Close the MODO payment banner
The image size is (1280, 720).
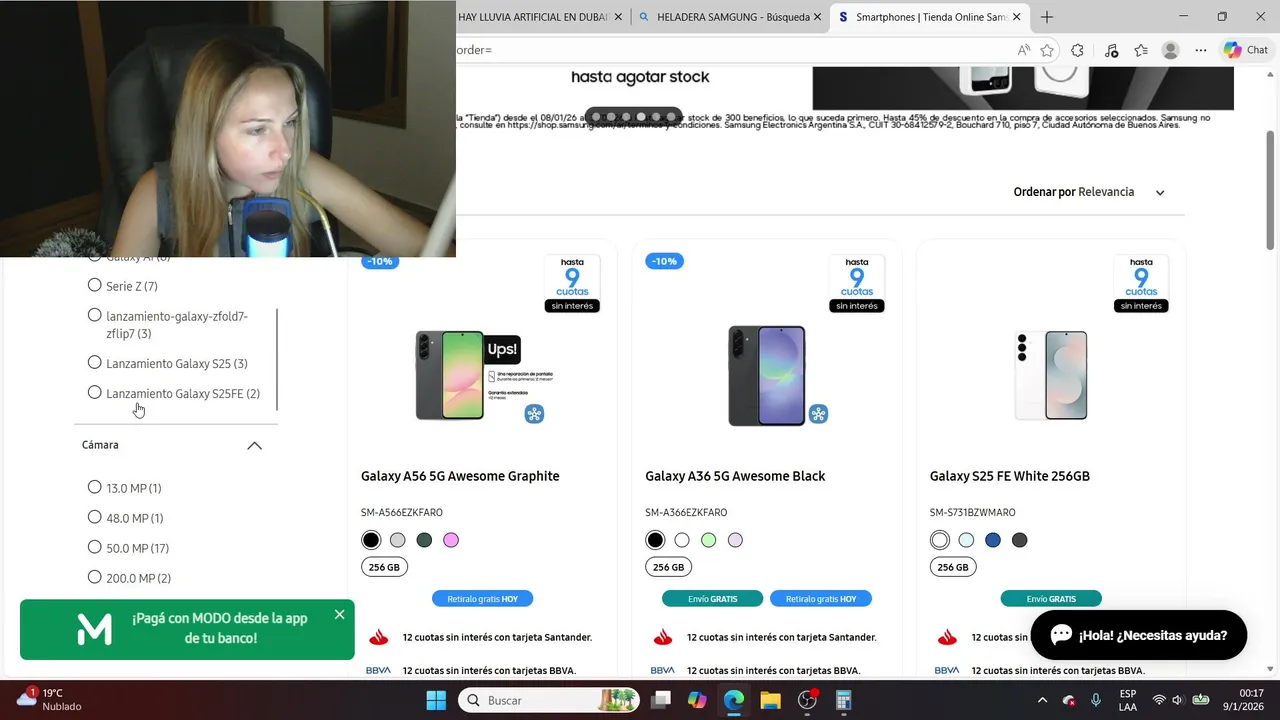tap(340, 614)
